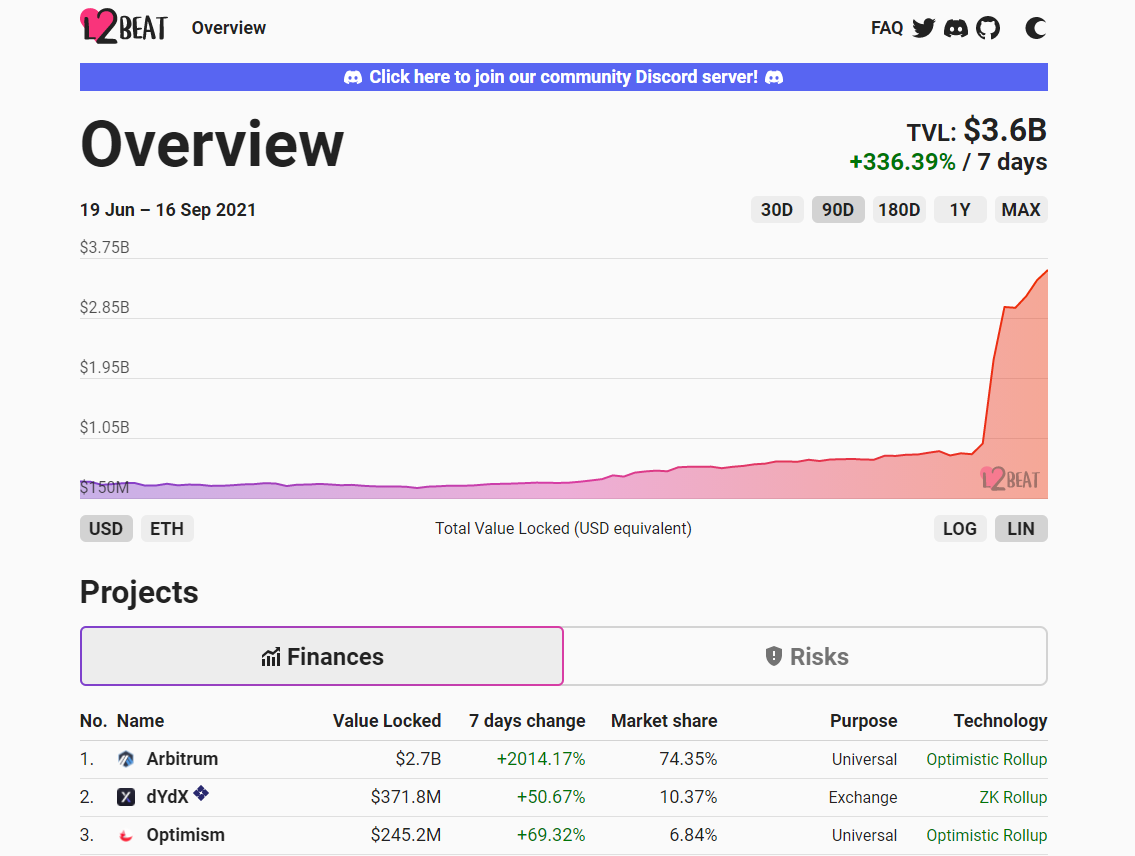Open the Optimism project link
This screenshot has height=856, width=1135.
[x=185, y=835]
